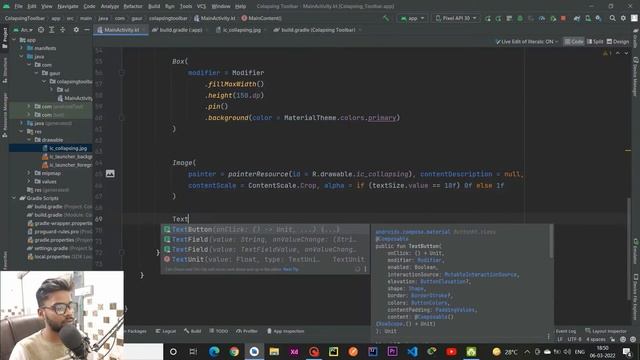Click the image gutter icon beside line 65

(x=110, y=174)
